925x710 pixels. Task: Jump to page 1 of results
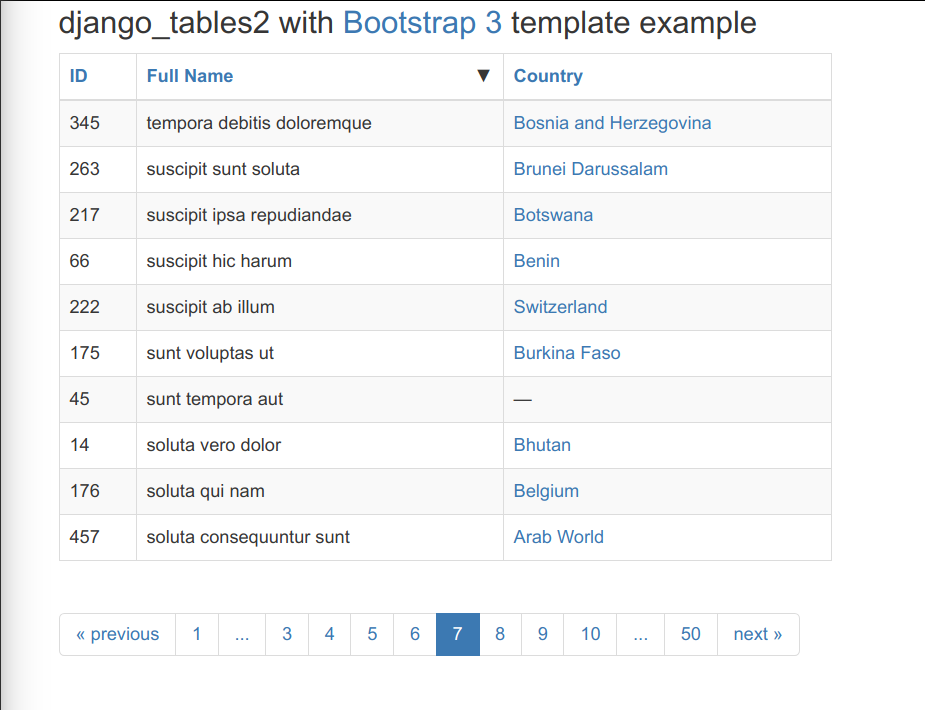pos(196,634)
